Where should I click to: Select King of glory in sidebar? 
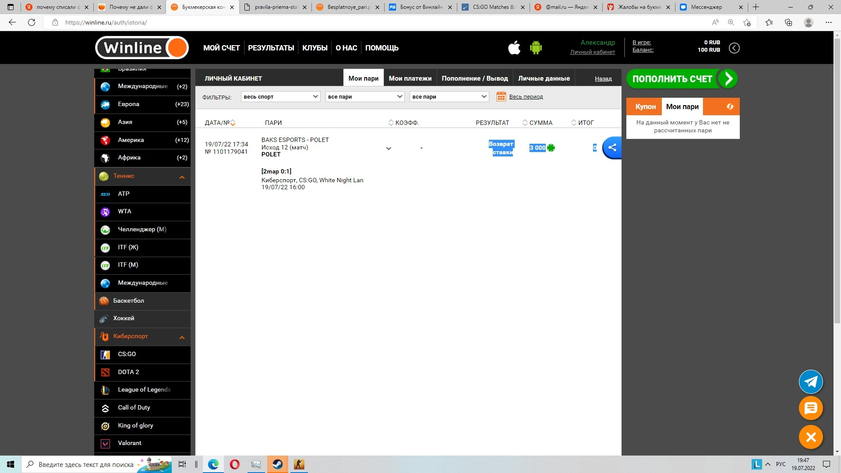[143, 425]
